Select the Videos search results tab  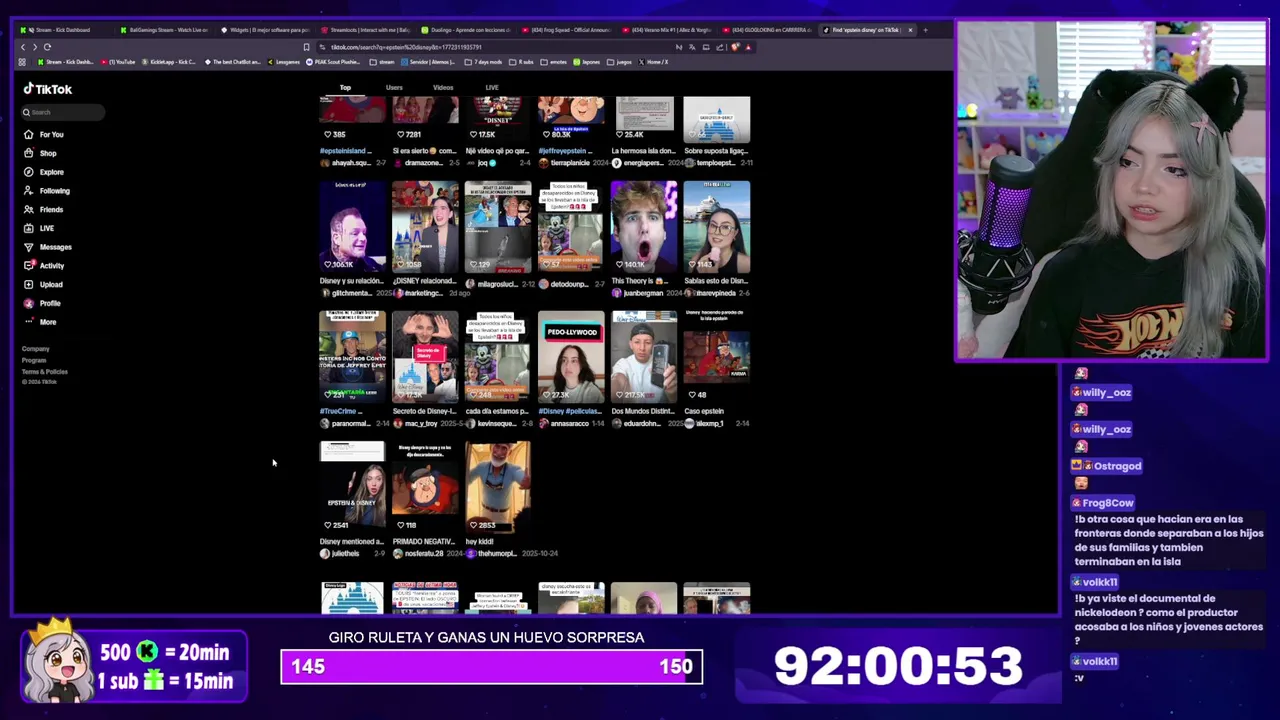tap(443, 88)
